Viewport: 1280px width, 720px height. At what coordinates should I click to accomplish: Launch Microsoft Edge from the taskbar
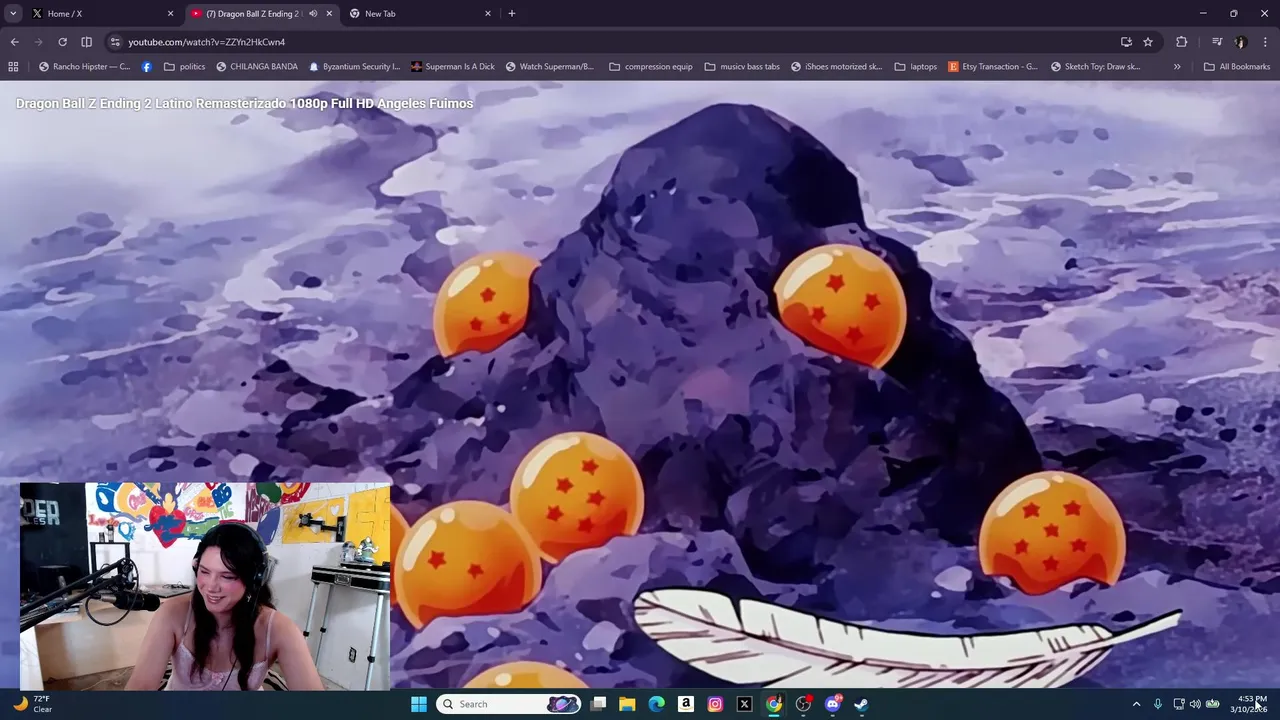pyautogui.click(x=656, y=704)
